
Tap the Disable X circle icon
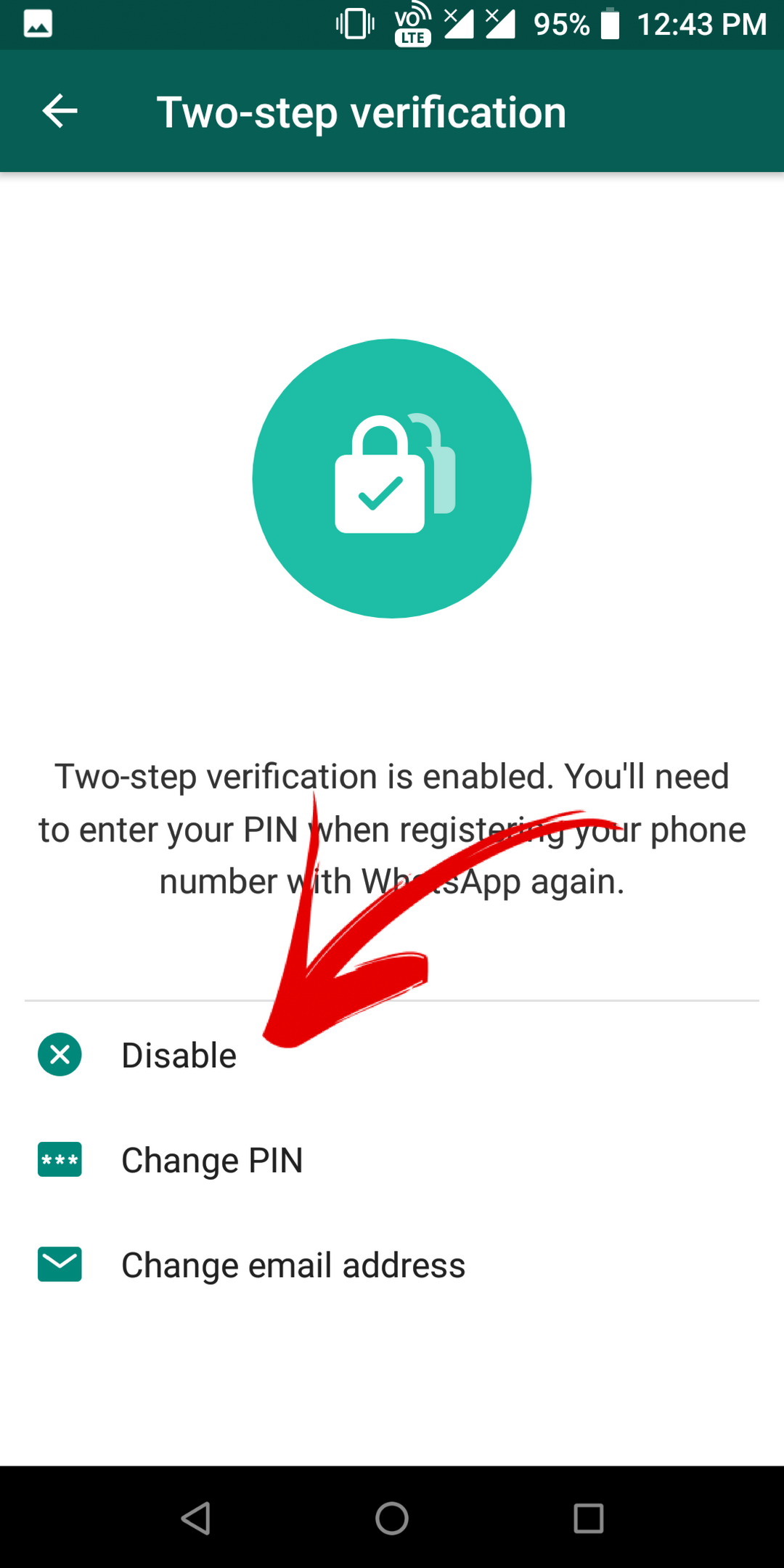coord(60,1054)
